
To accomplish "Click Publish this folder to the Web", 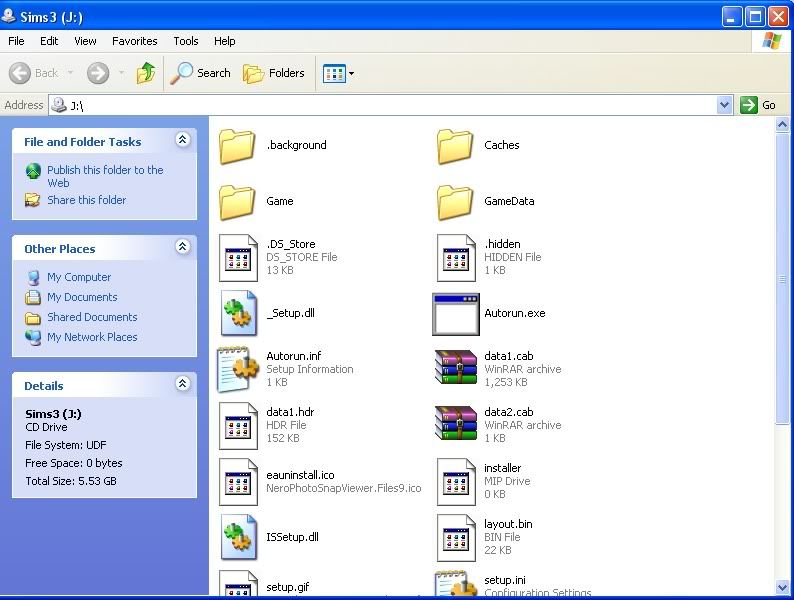I will click(x=105, y=176).
